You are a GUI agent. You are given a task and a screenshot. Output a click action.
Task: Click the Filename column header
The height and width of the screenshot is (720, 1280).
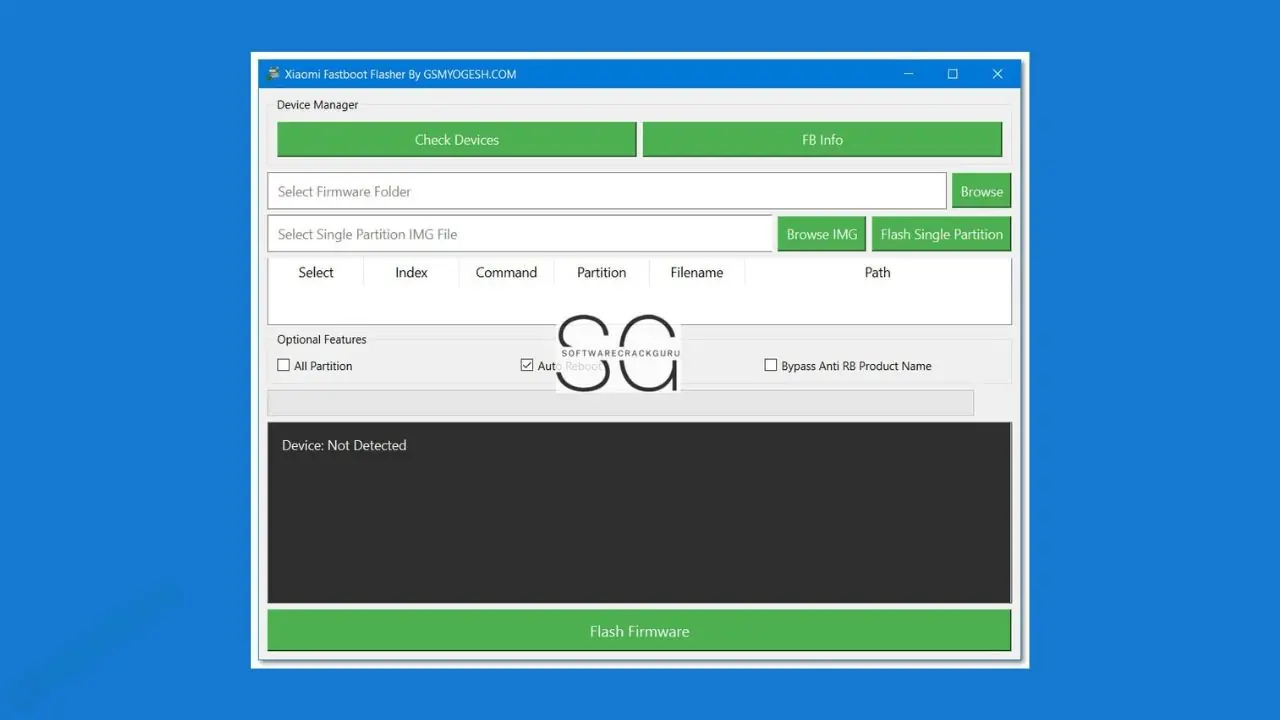(x=696, y=272)
